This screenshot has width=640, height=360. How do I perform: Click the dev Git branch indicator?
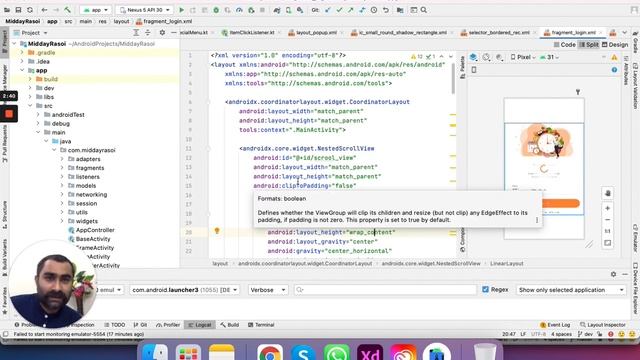pos(586,334)
